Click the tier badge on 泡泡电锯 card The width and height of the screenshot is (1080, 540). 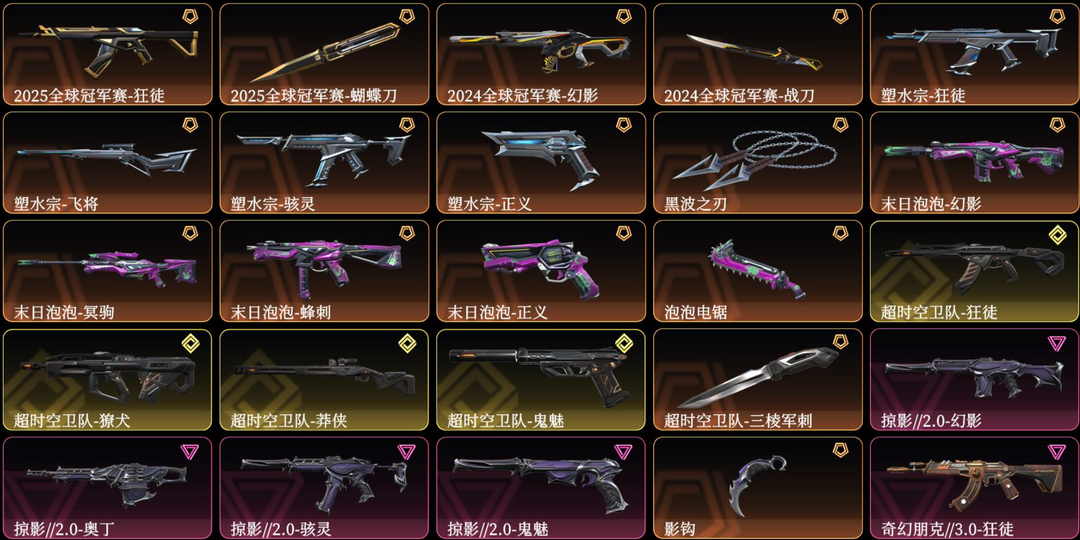(x=840, y=233)
